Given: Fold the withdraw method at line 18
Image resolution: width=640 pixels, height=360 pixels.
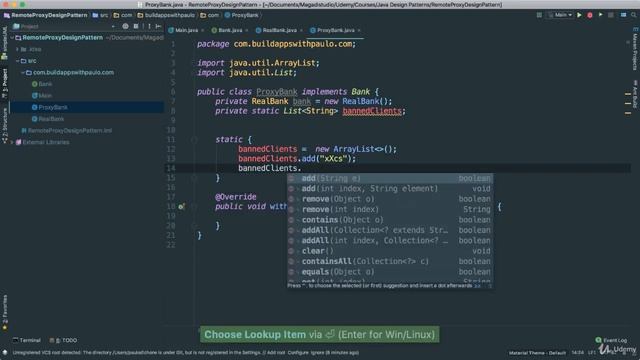Looking at the screenshot, I should point(194,207).
